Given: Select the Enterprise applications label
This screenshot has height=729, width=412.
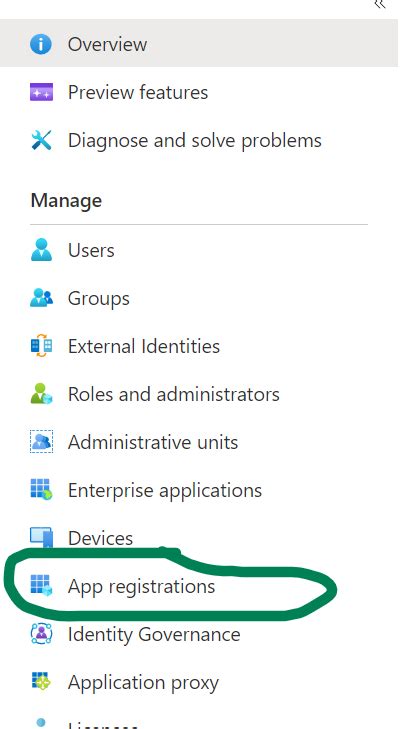Looking at the screenshot, I should pos(165,490).
